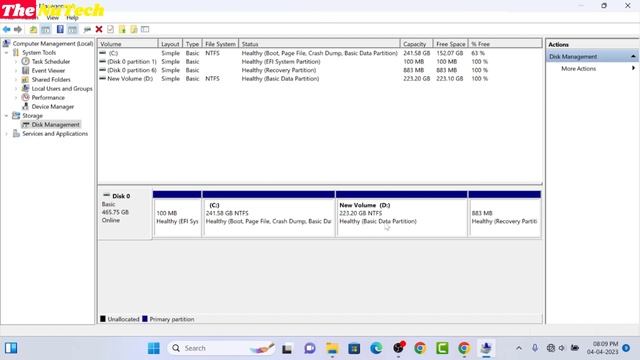Click the taskbar Search box
The height and width of the screenshot is (360, 640).
point(222,348)
